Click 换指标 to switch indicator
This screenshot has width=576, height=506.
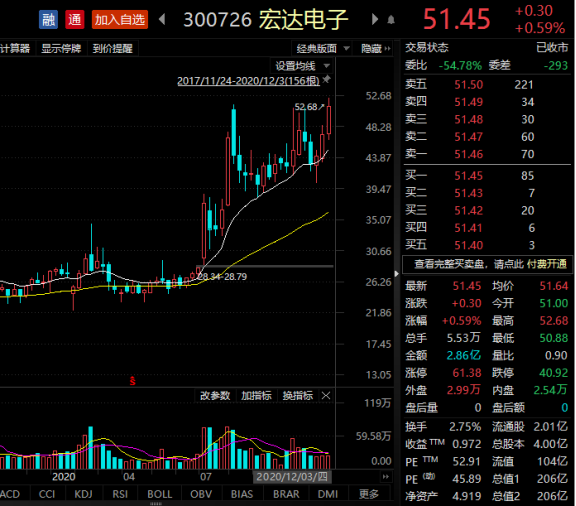298,395
